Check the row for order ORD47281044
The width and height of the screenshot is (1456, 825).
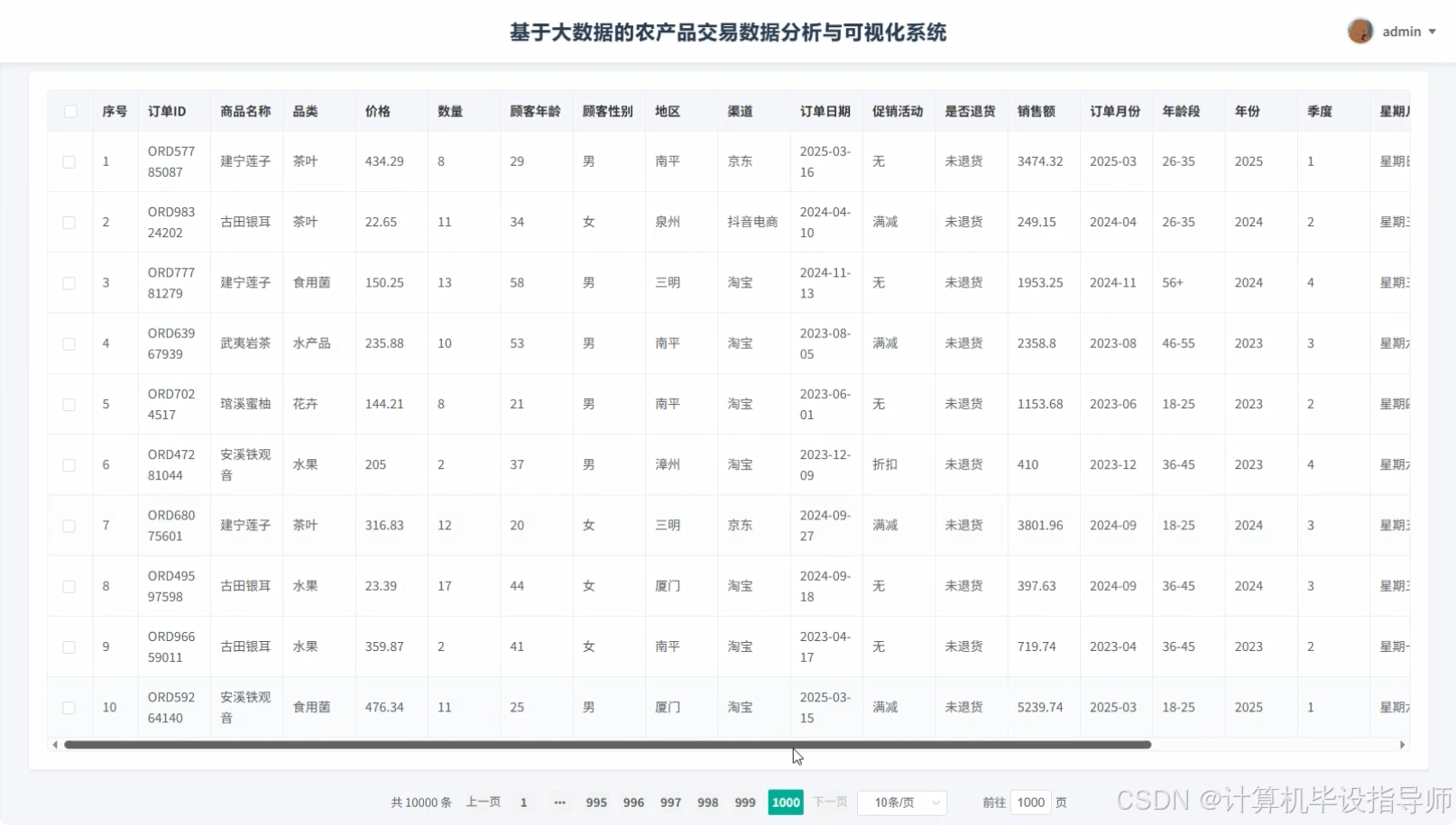coord(69,465)
